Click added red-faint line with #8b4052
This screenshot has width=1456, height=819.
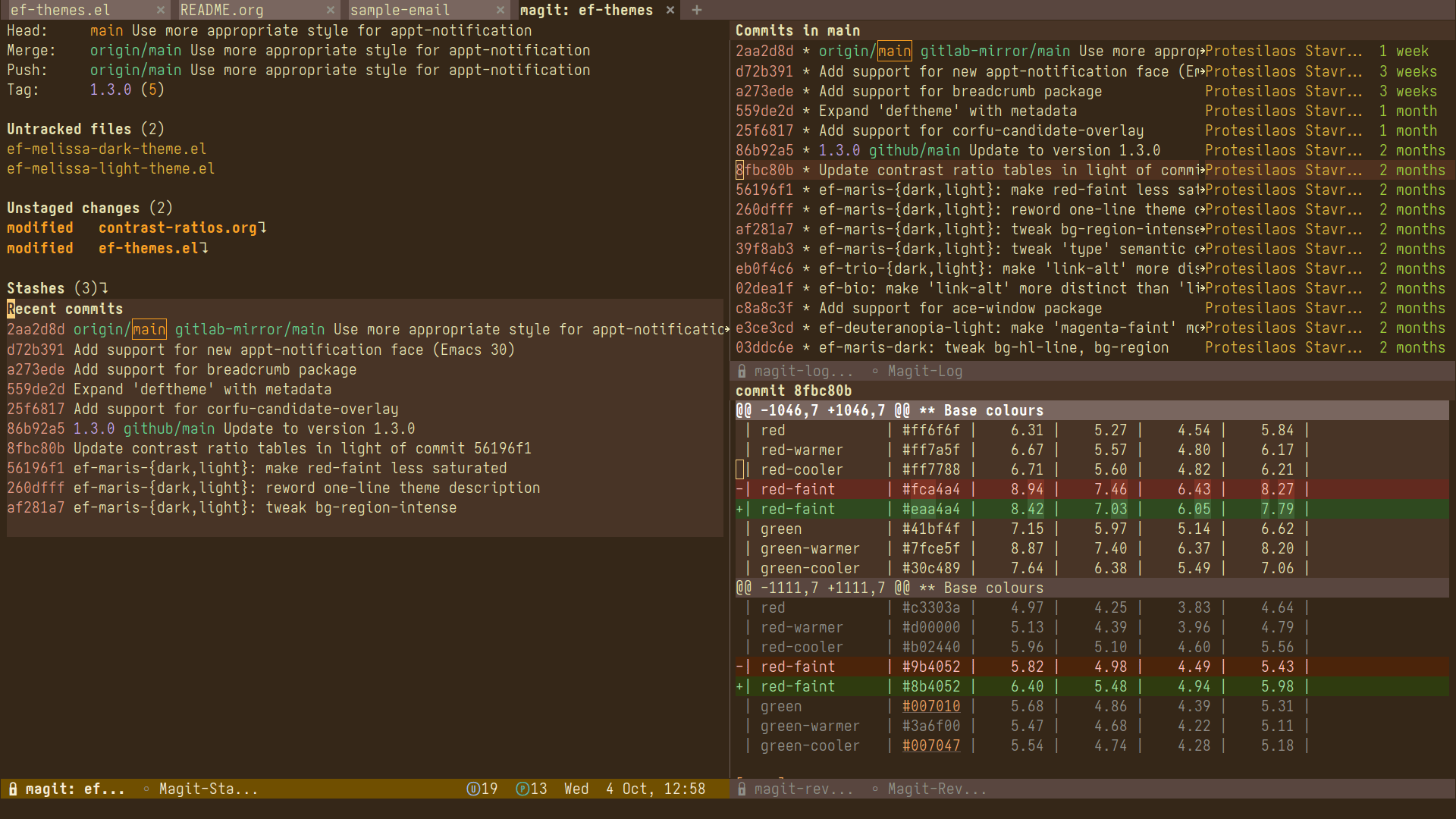point(1092,686)
